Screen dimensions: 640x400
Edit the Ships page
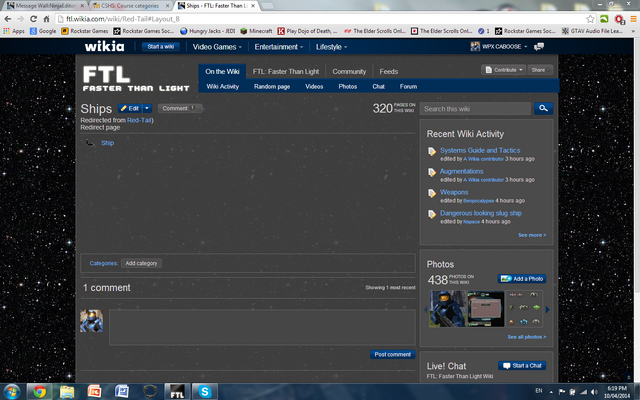(129, 108)
